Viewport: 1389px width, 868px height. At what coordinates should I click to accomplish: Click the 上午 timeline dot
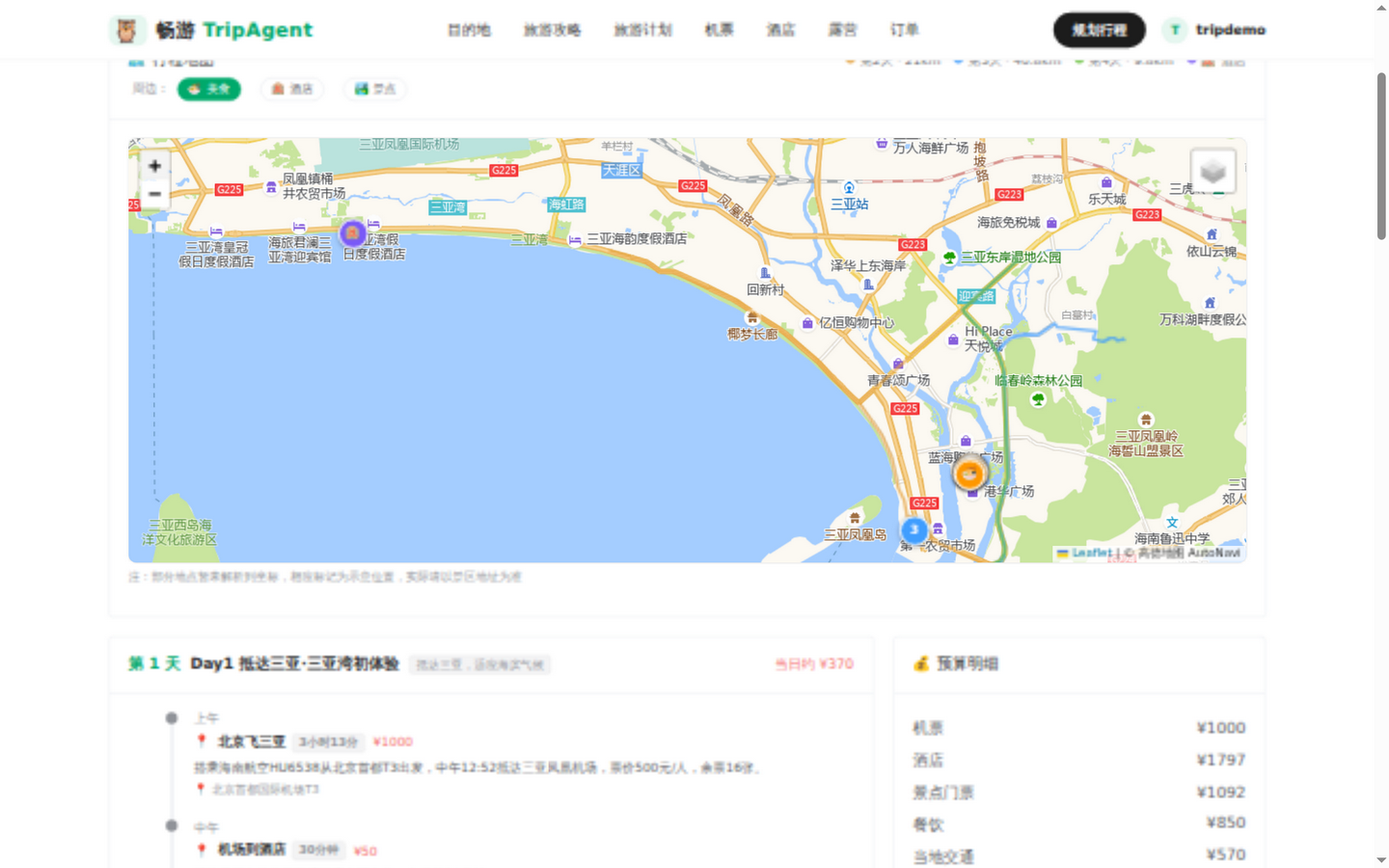(x=172, y=718)
